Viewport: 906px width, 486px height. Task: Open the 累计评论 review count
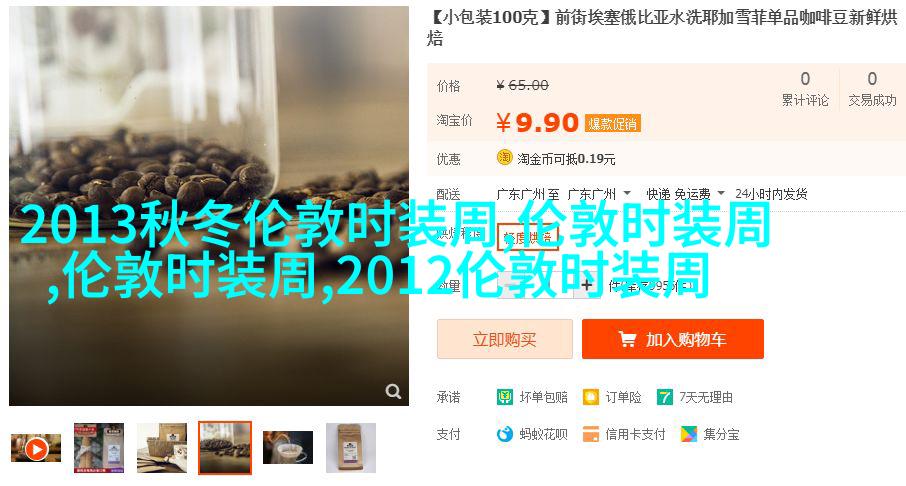(805, 88)
